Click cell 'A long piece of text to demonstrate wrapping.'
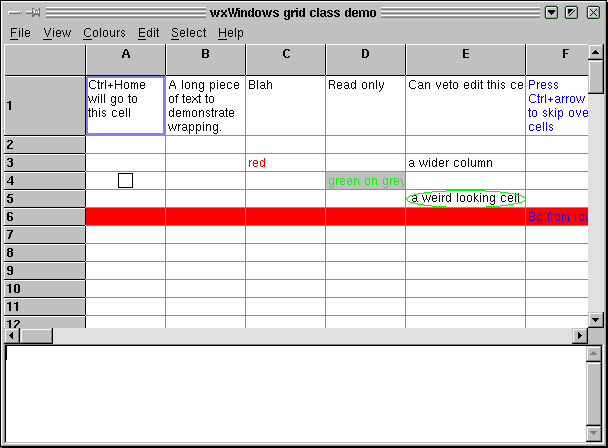The width and height of the screenshot is (608, 448). pyautogui.click(x=206, y=106)
